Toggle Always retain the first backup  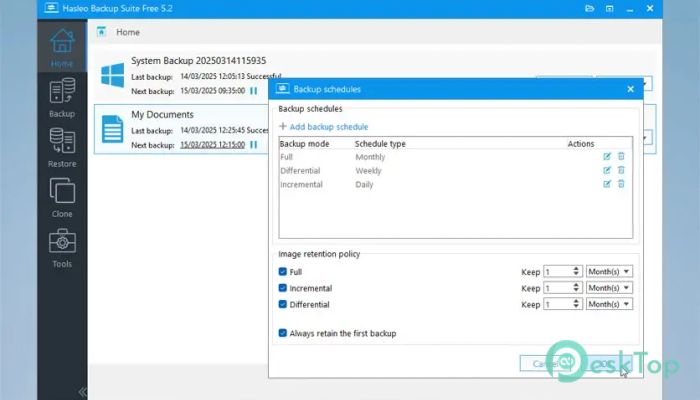point(283,333)
